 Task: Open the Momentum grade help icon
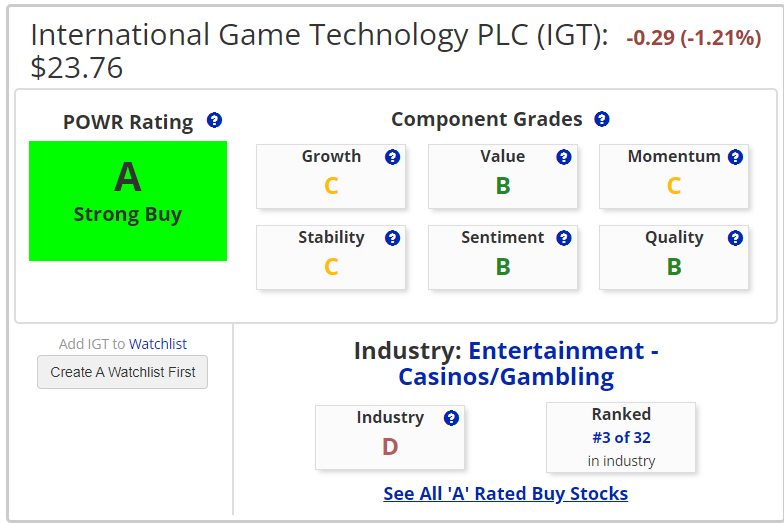coord(736,157)
